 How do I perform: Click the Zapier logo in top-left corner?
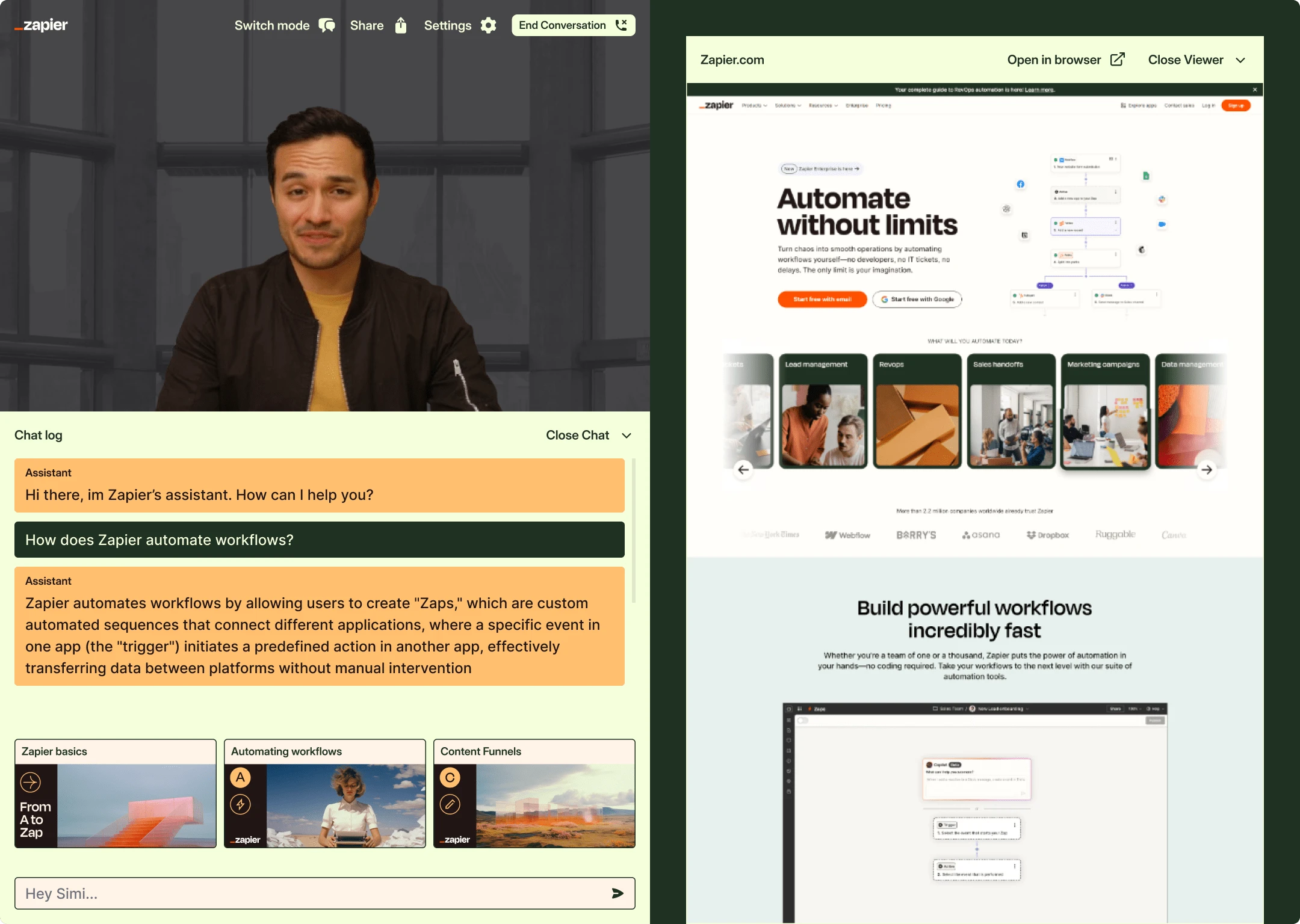click(x=42, y=25)
